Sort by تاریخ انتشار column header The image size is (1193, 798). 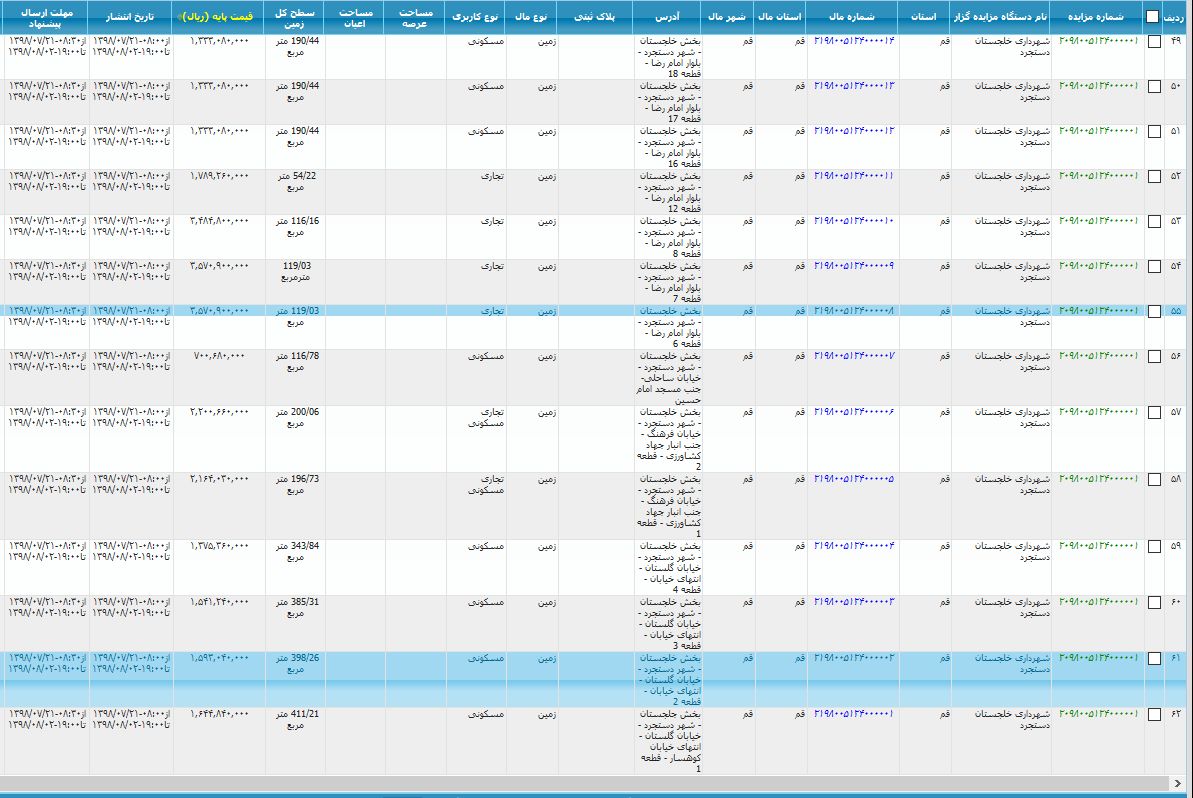131,17
